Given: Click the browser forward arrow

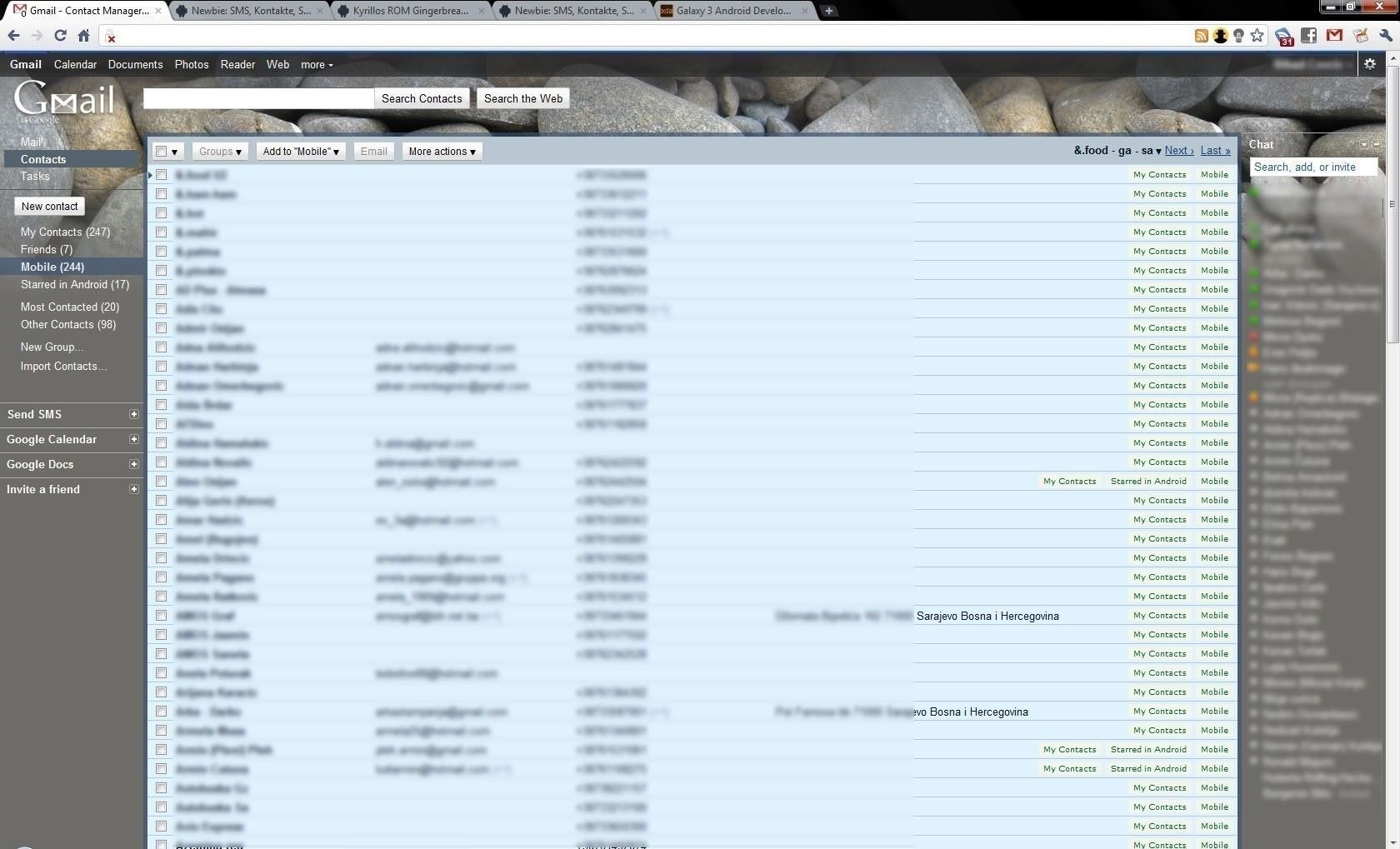Looking at the screenshot, I should 37,35.
